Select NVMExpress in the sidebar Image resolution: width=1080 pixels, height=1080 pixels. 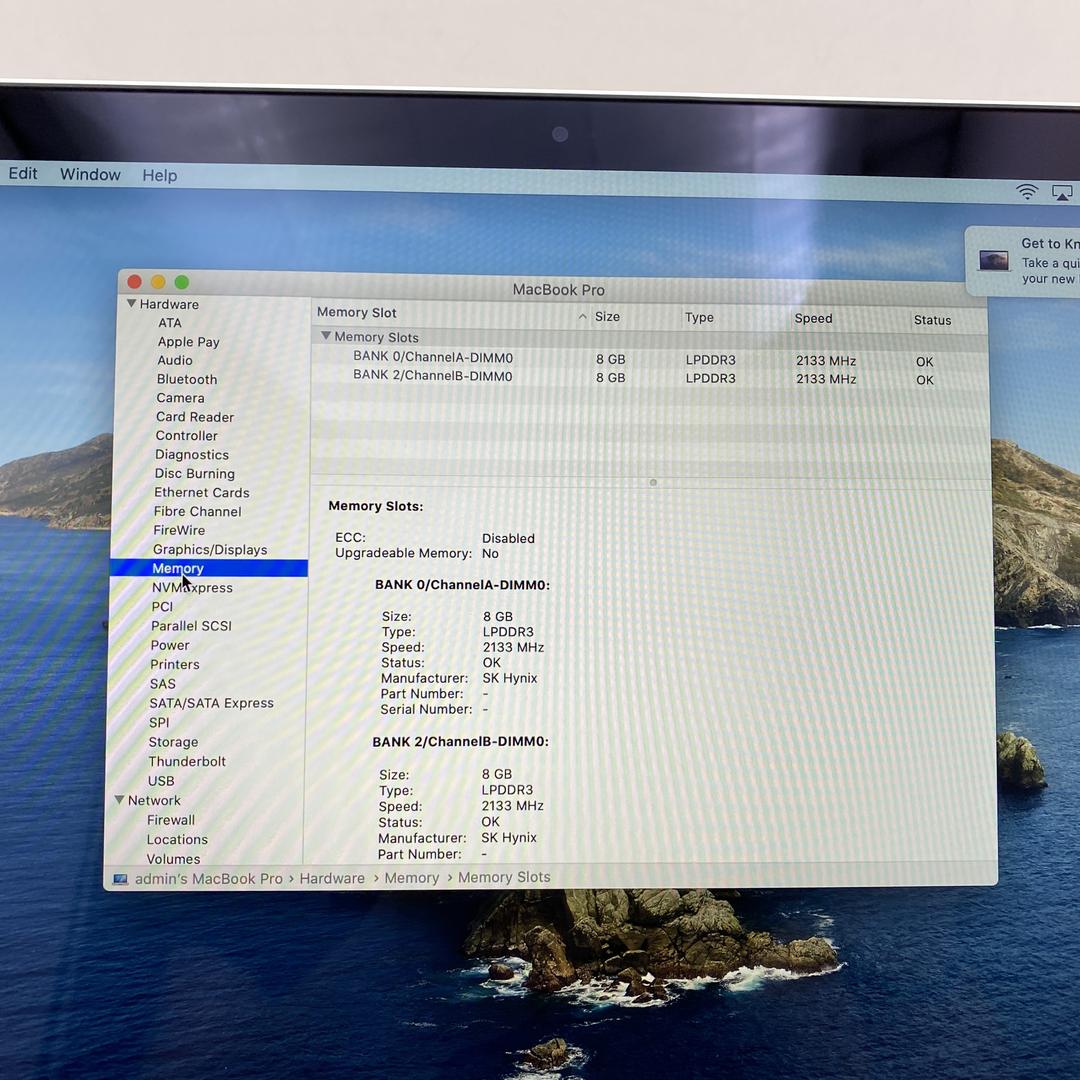coord(192,588)
